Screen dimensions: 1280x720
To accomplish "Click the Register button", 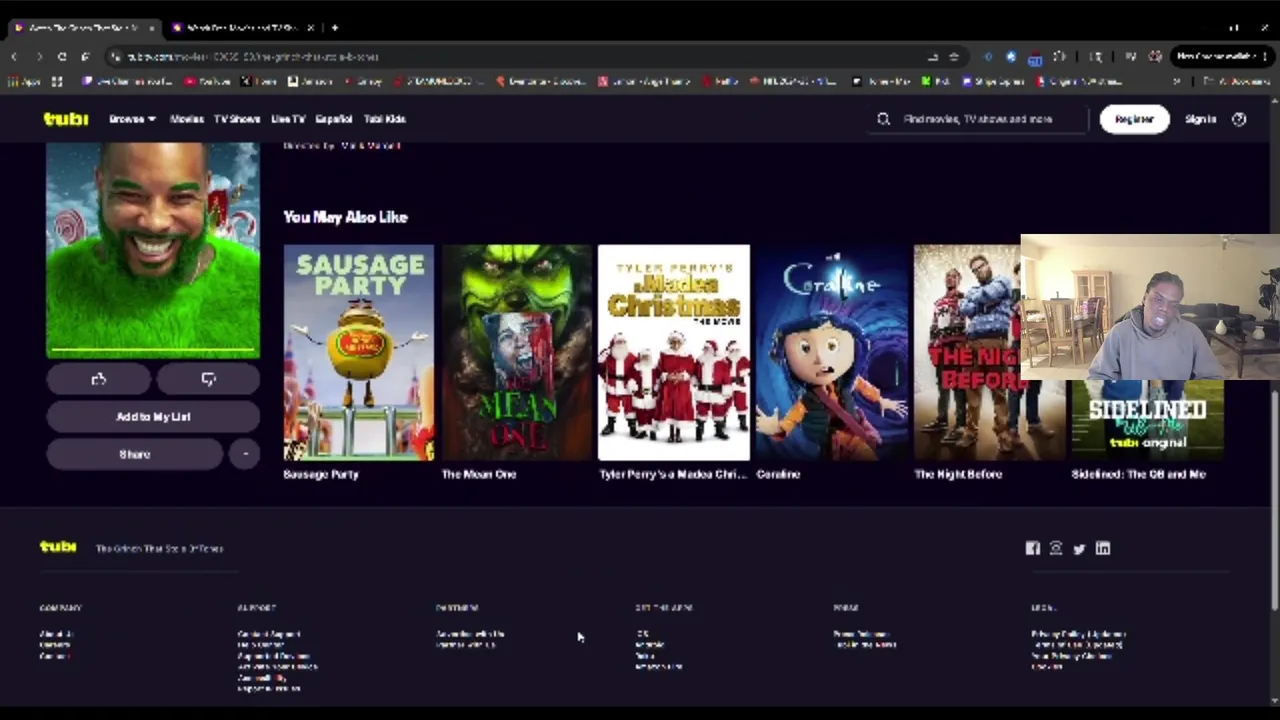I will 1134,119.
